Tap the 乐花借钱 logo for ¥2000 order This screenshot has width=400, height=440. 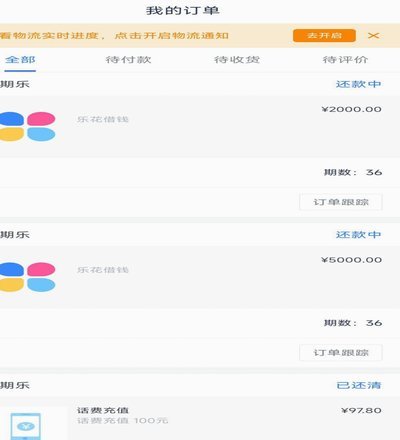click(27, 127)
